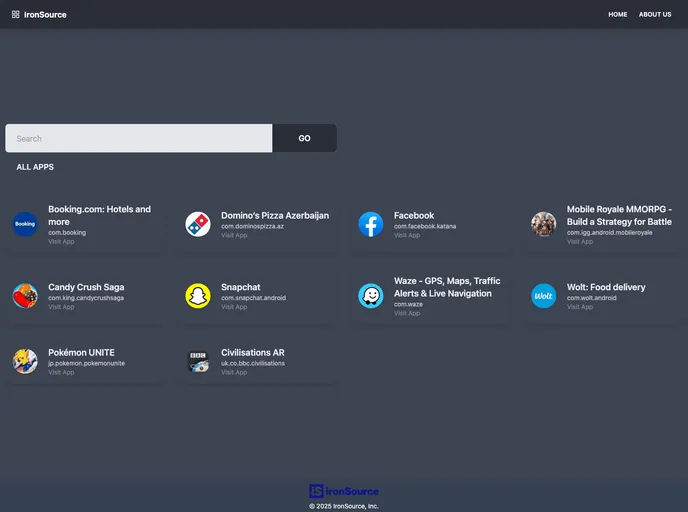Select the 'Pokémon UNITE' title

tap(81, 352)
